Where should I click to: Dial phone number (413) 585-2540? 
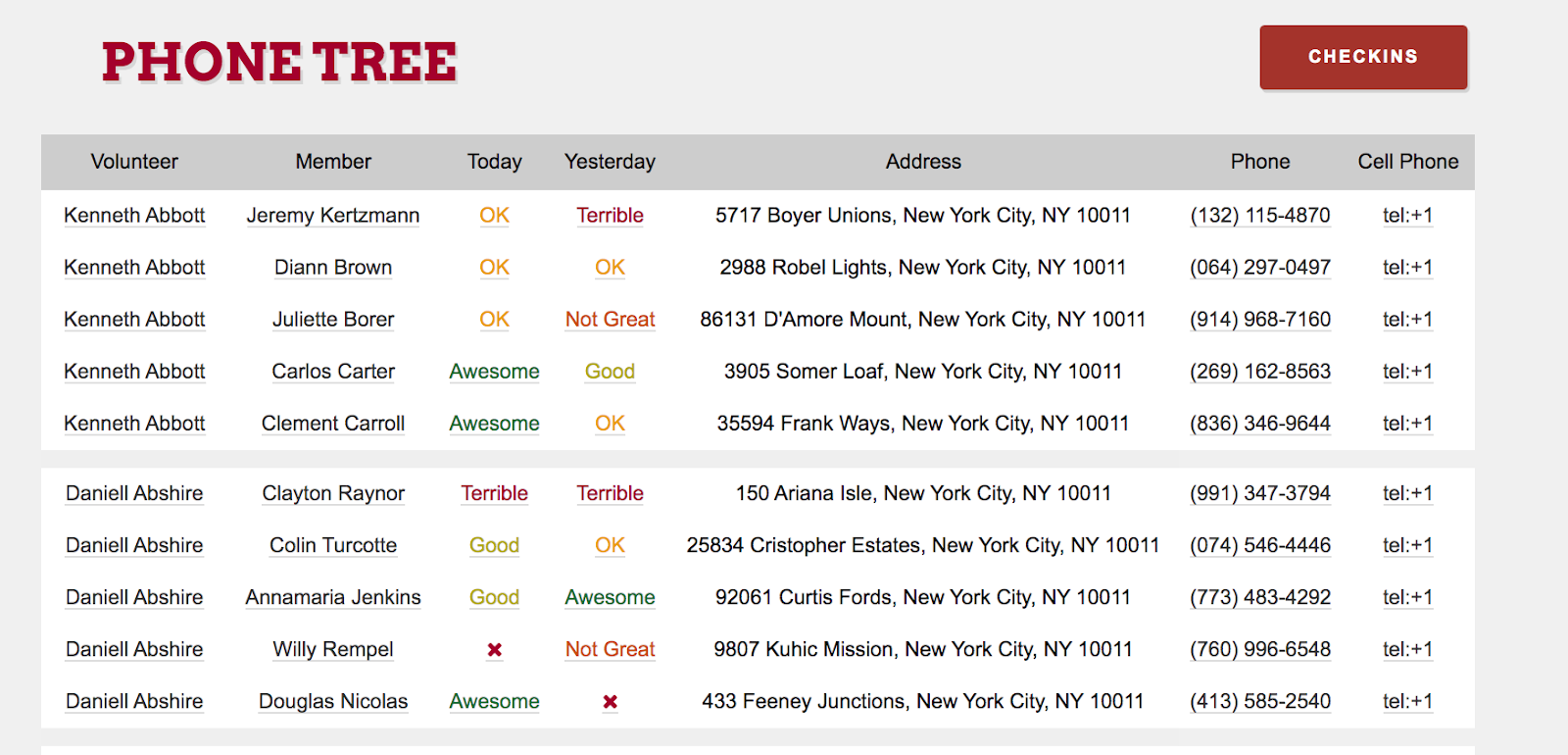pos(1259,701)
